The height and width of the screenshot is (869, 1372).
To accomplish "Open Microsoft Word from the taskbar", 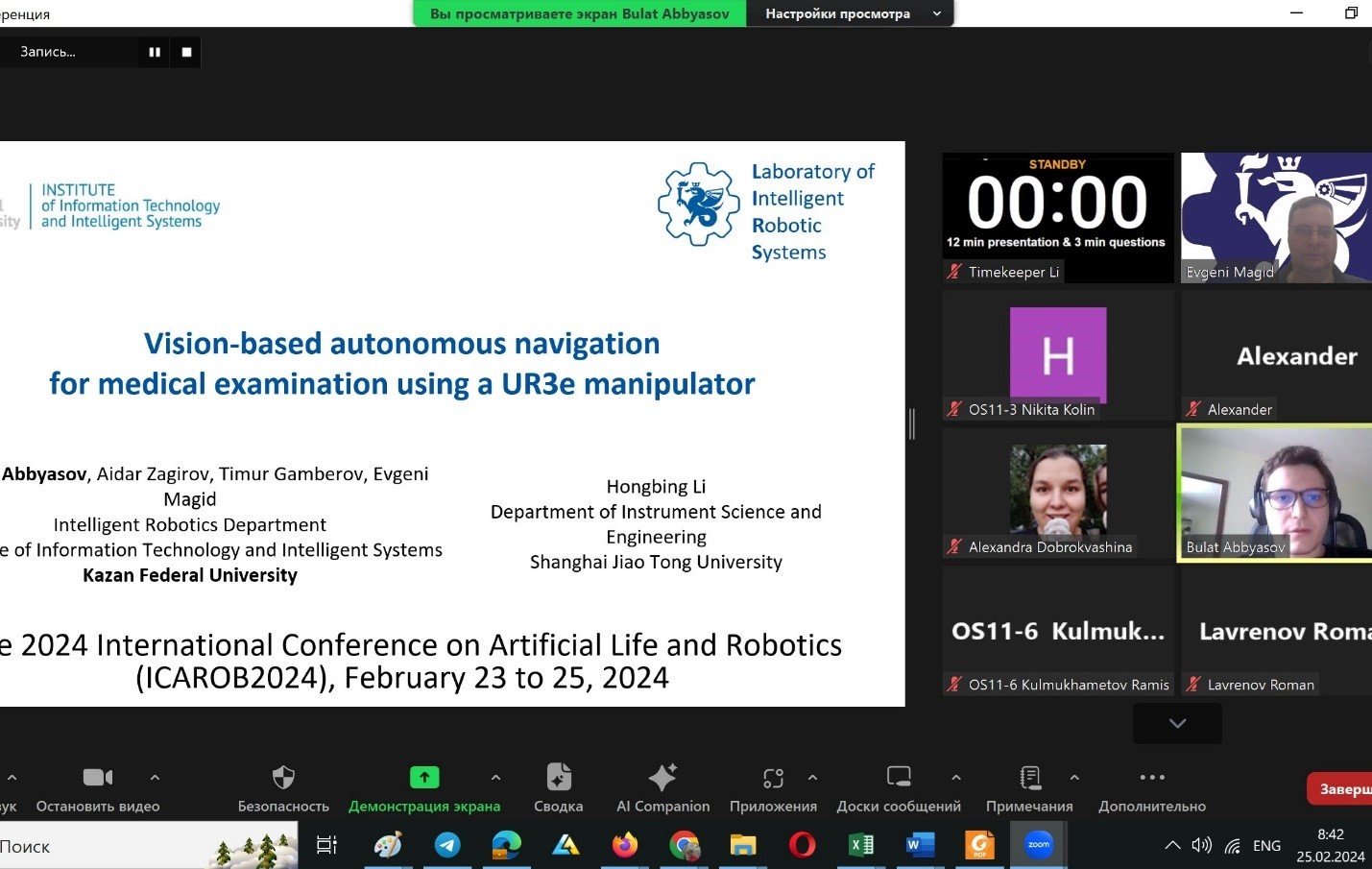I will [x=920, y=845].
